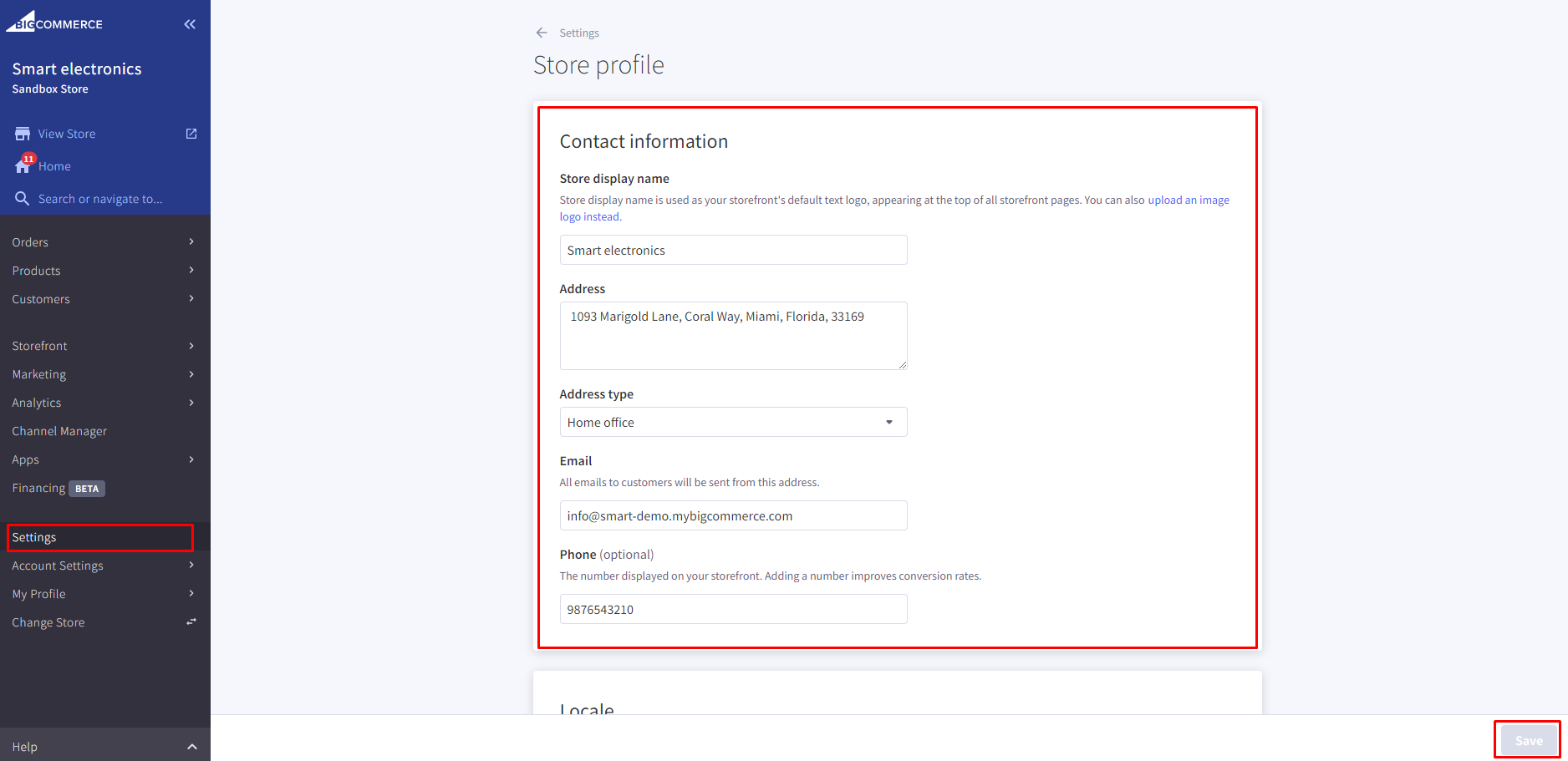Click the Save button
1568x761 pixels.
pos(1528,740)
